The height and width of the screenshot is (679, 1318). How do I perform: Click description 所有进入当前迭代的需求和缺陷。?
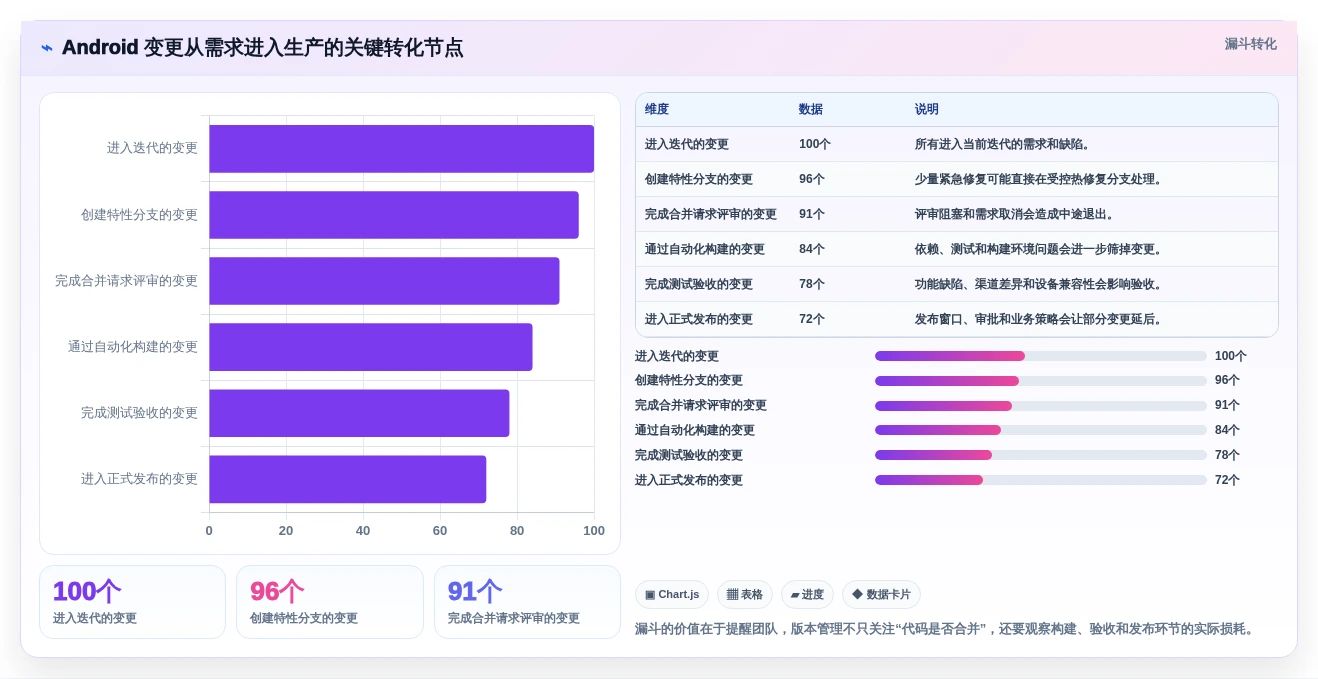pos(1005,144)
